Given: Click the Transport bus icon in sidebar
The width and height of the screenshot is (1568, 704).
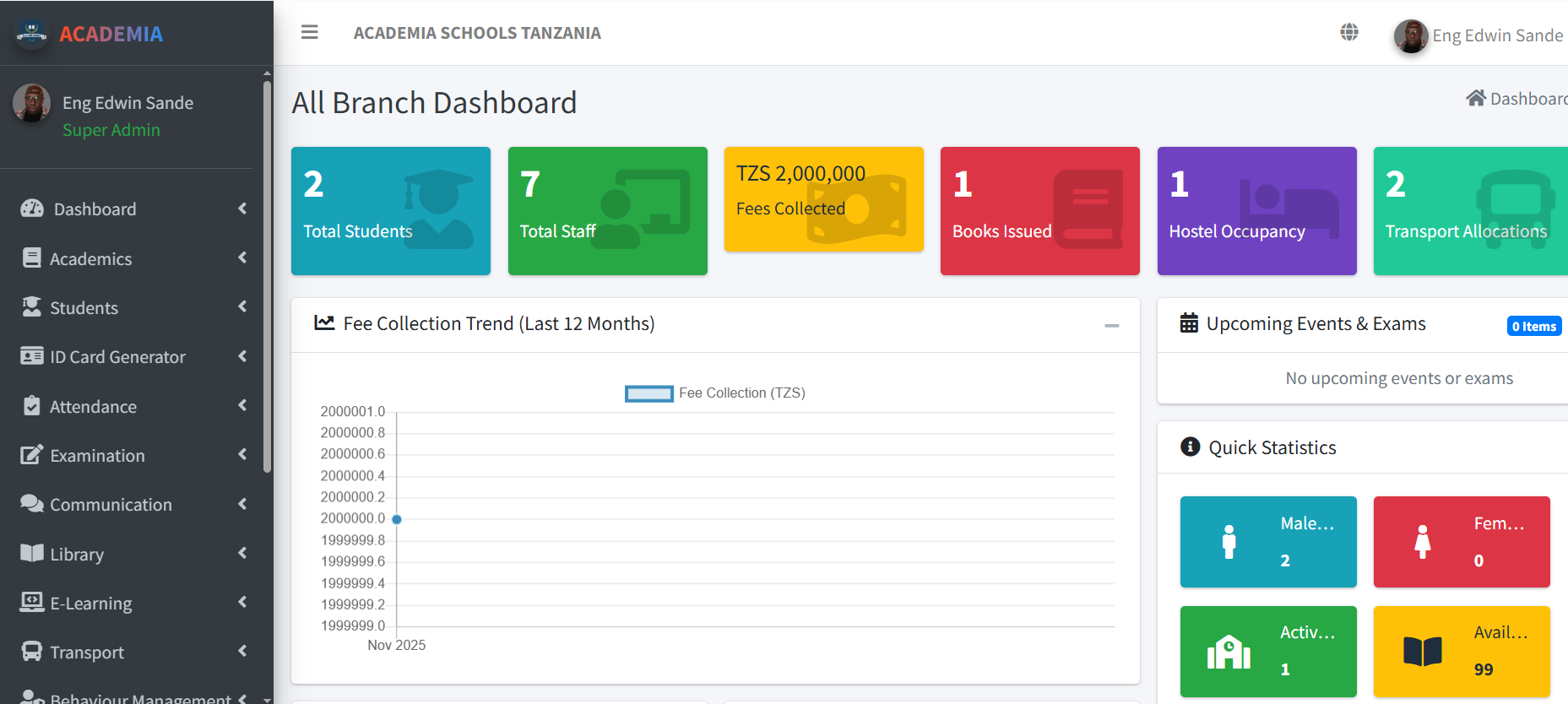Looking at the screenshot, I should coord(32,652).
